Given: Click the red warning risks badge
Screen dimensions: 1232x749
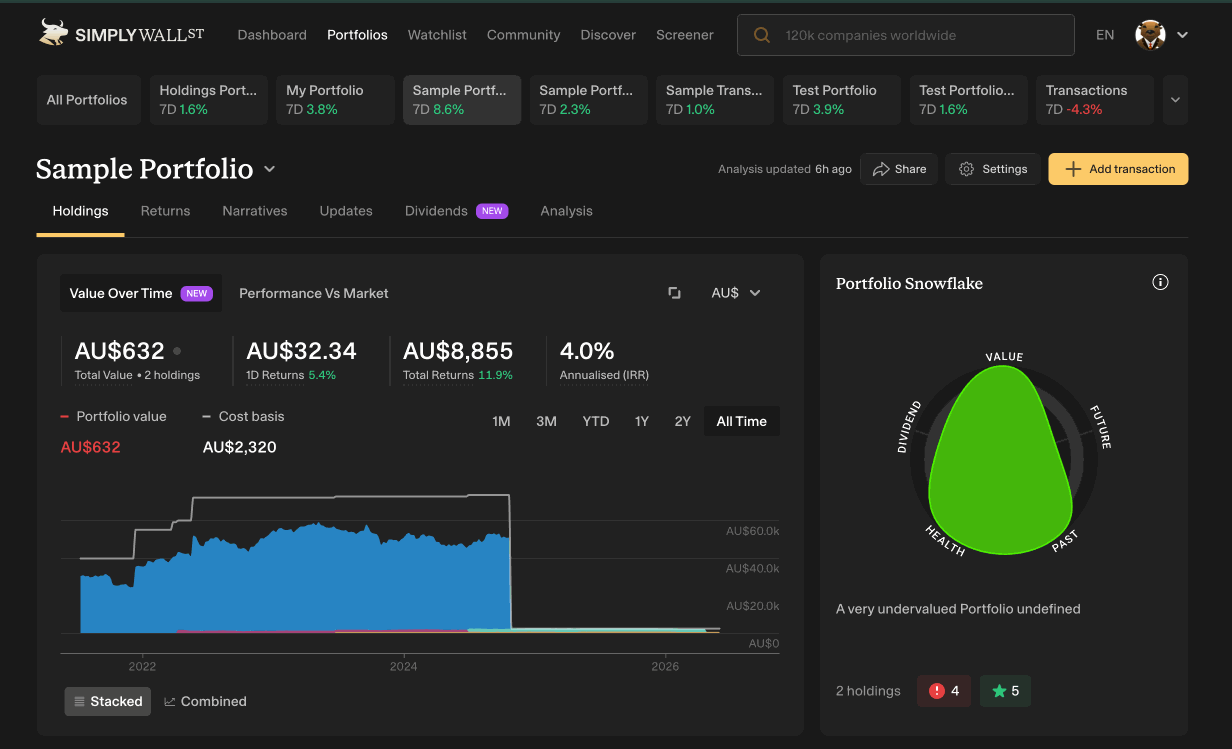Looking at the screenshot, I should click(x=944, y=691).
